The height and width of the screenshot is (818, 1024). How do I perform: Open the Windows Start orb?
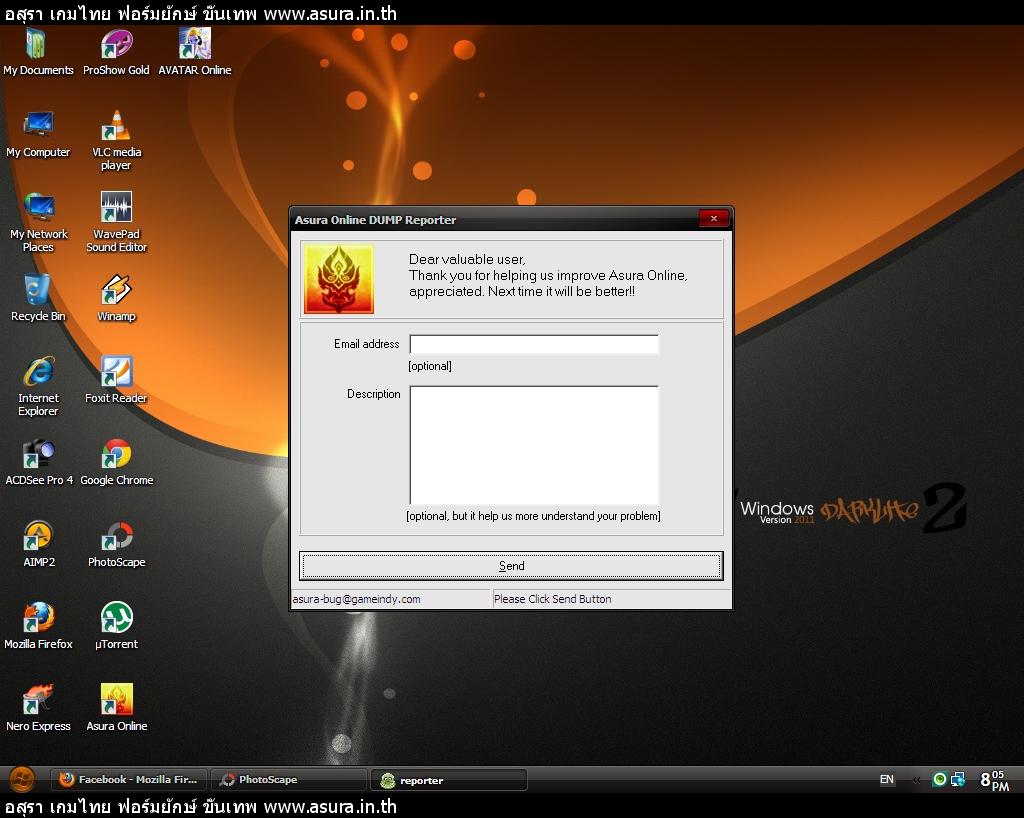pyautogui.click(x=22, y=779)
